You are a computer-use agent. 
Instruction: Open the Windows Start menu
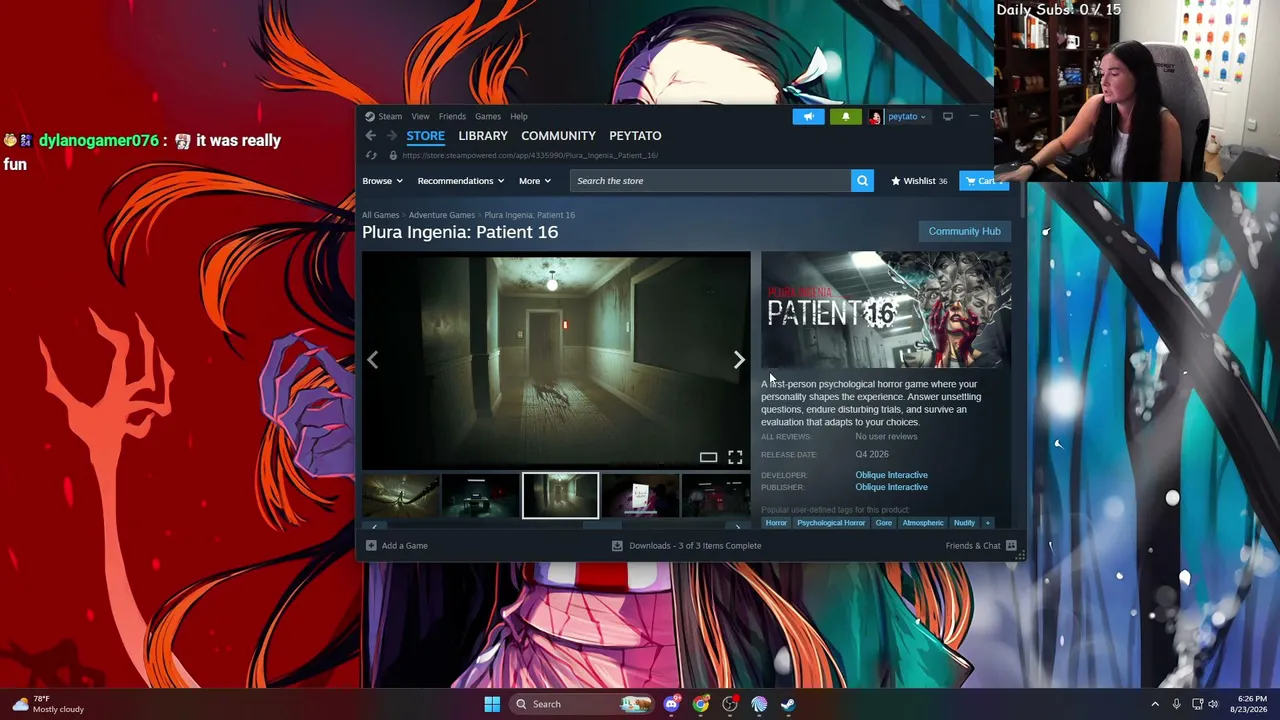pos(492,704)
